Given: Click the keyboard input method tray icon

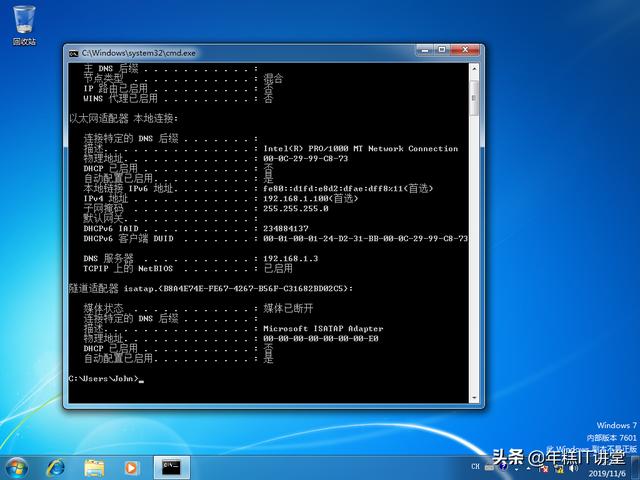Looking at the screenshot, I should point(489,467).
